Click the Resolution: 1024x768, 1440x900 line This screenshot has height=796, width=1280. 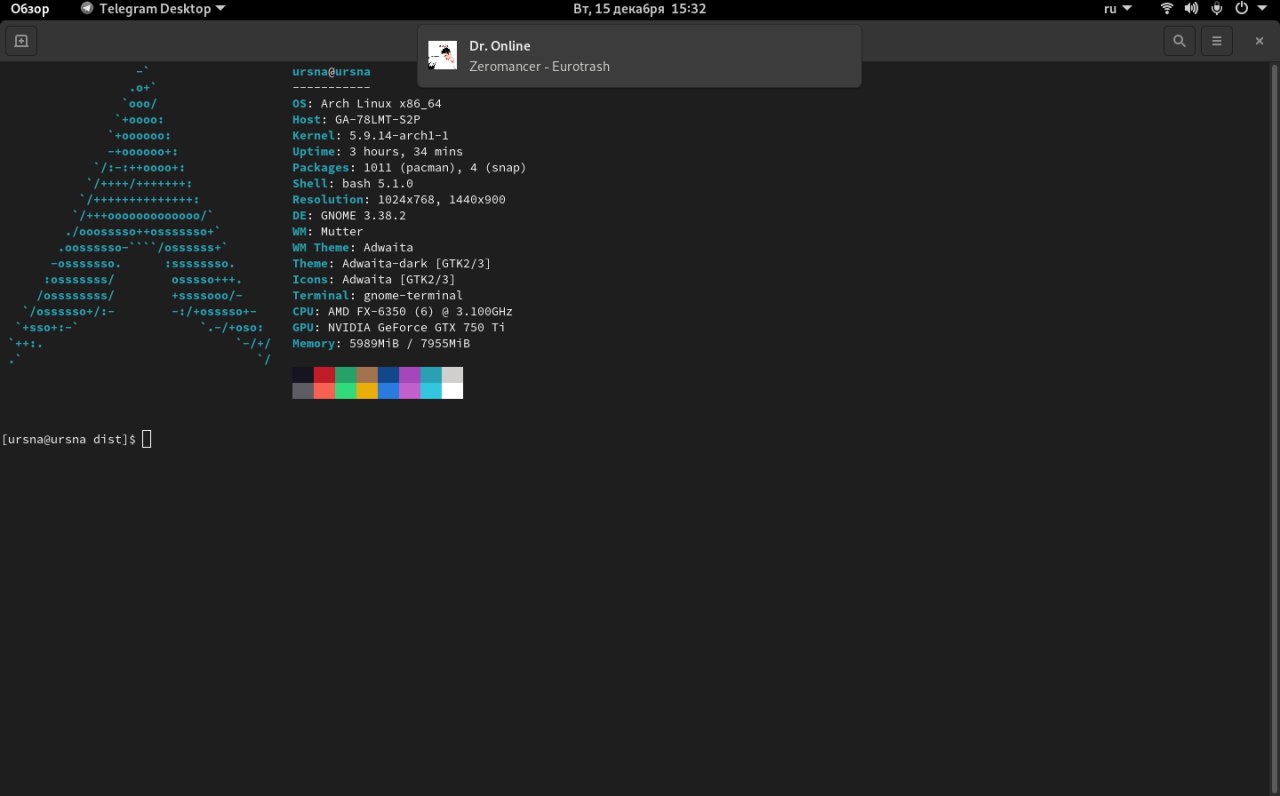(x=399, y=200)
